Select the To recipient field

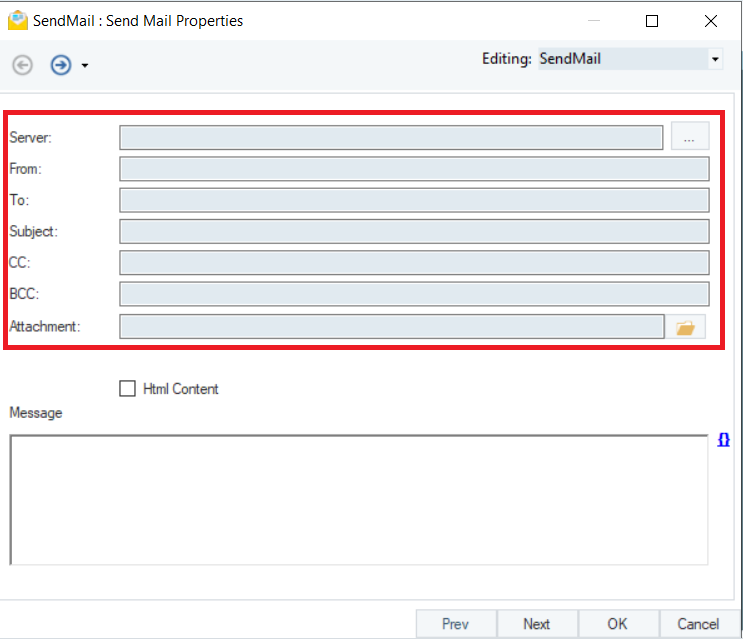(x=414, y=200)
